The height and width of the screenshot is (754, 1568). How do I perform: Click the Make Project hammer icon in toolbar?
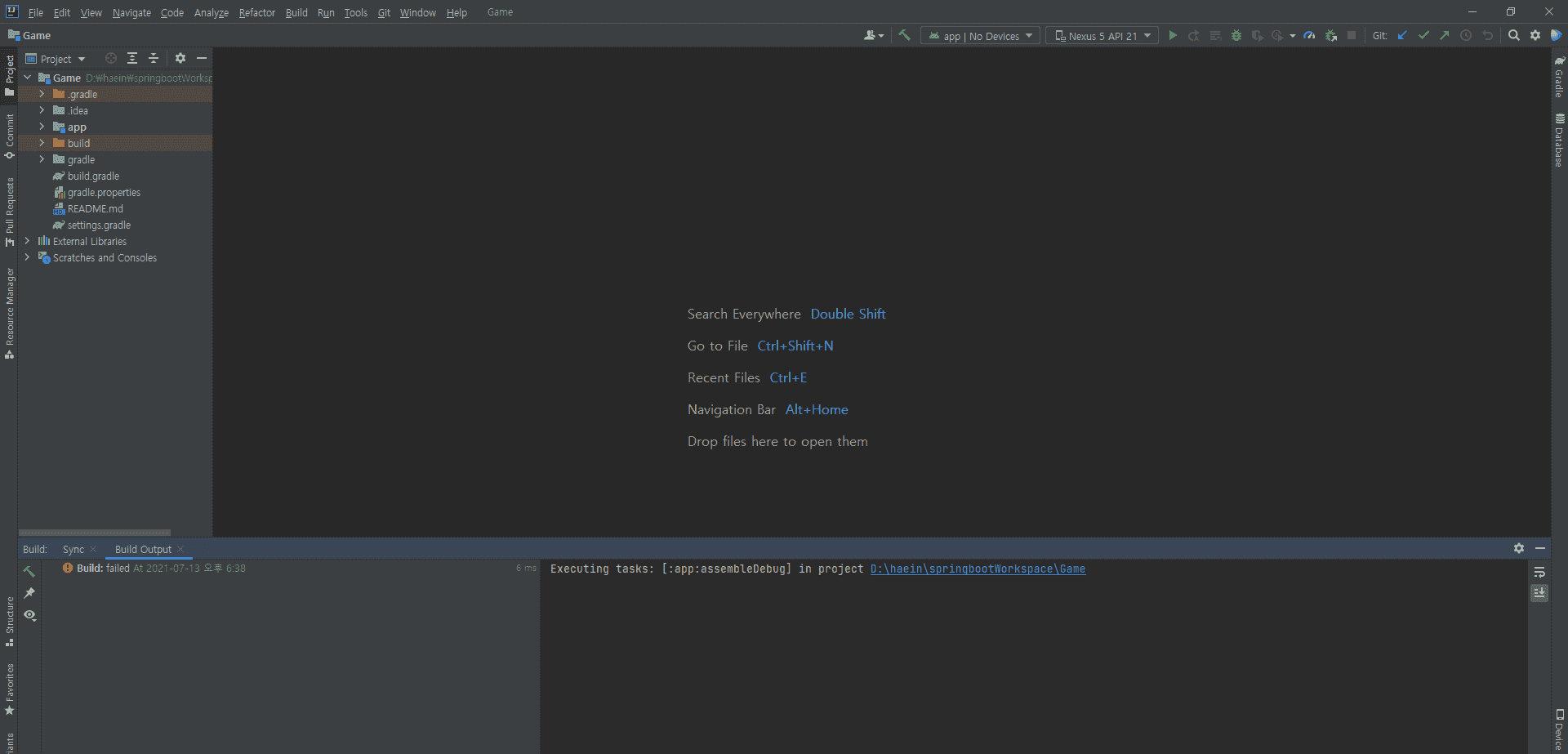pos(904,35)
